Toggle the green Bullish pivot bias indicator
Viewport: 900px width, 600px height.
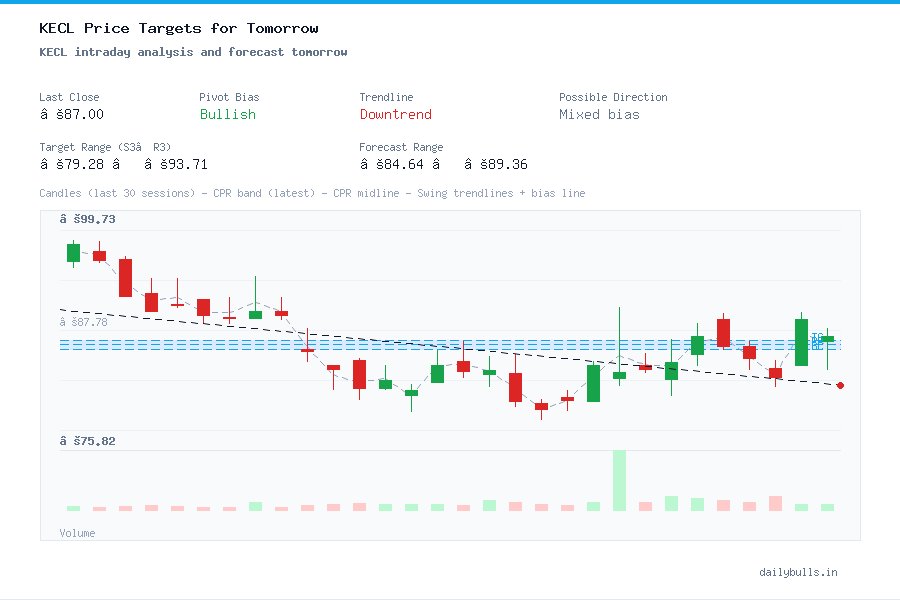[x=227, y=115]
